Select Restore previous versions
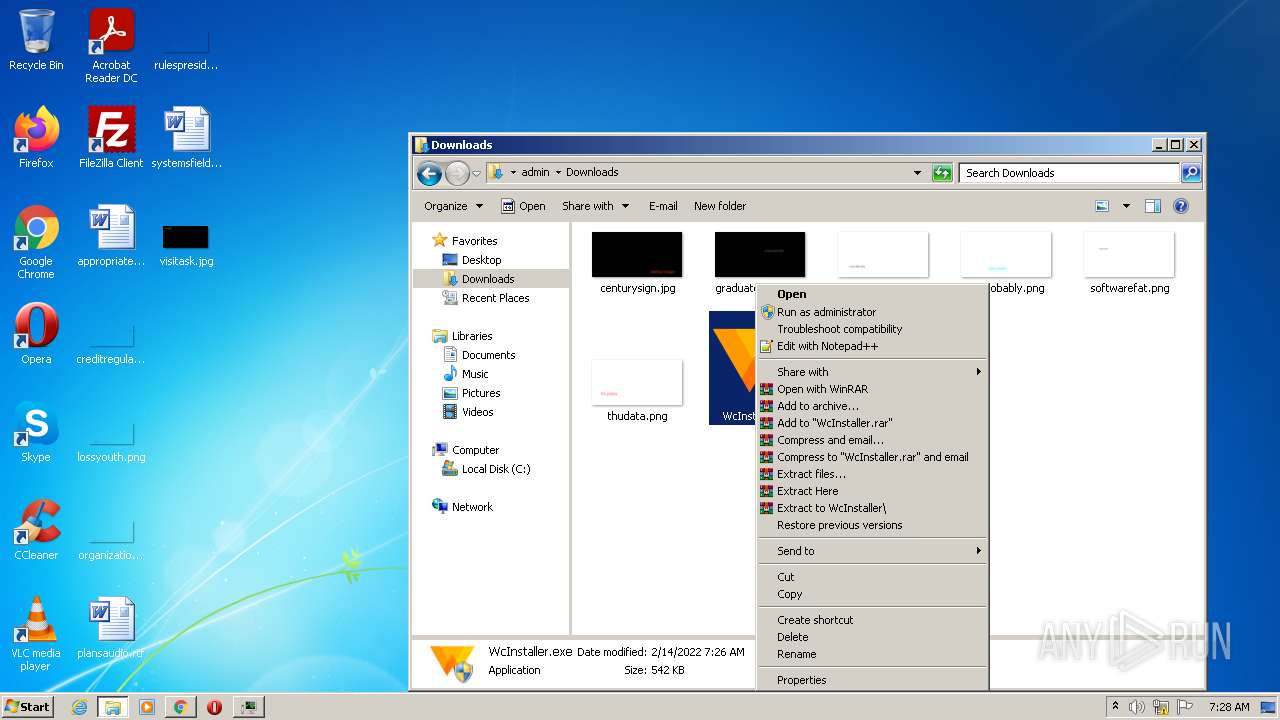This screenshot has height=720, width=1280. [872, 525]
